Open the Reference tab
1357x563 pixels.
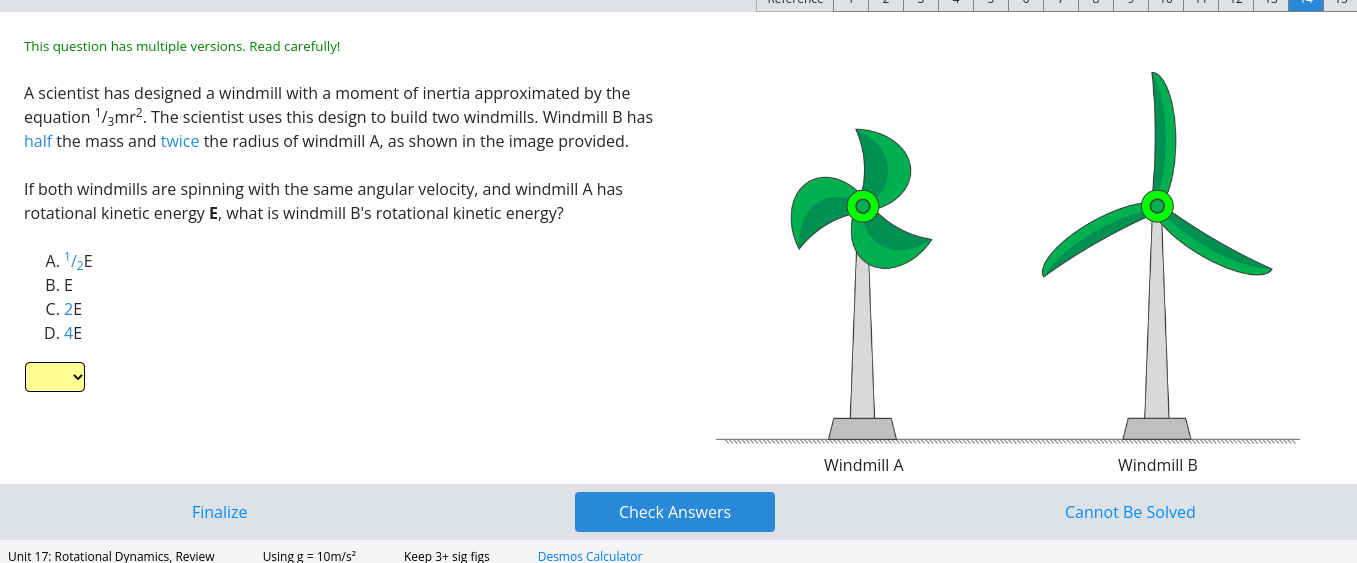click(x=795, y=4)
